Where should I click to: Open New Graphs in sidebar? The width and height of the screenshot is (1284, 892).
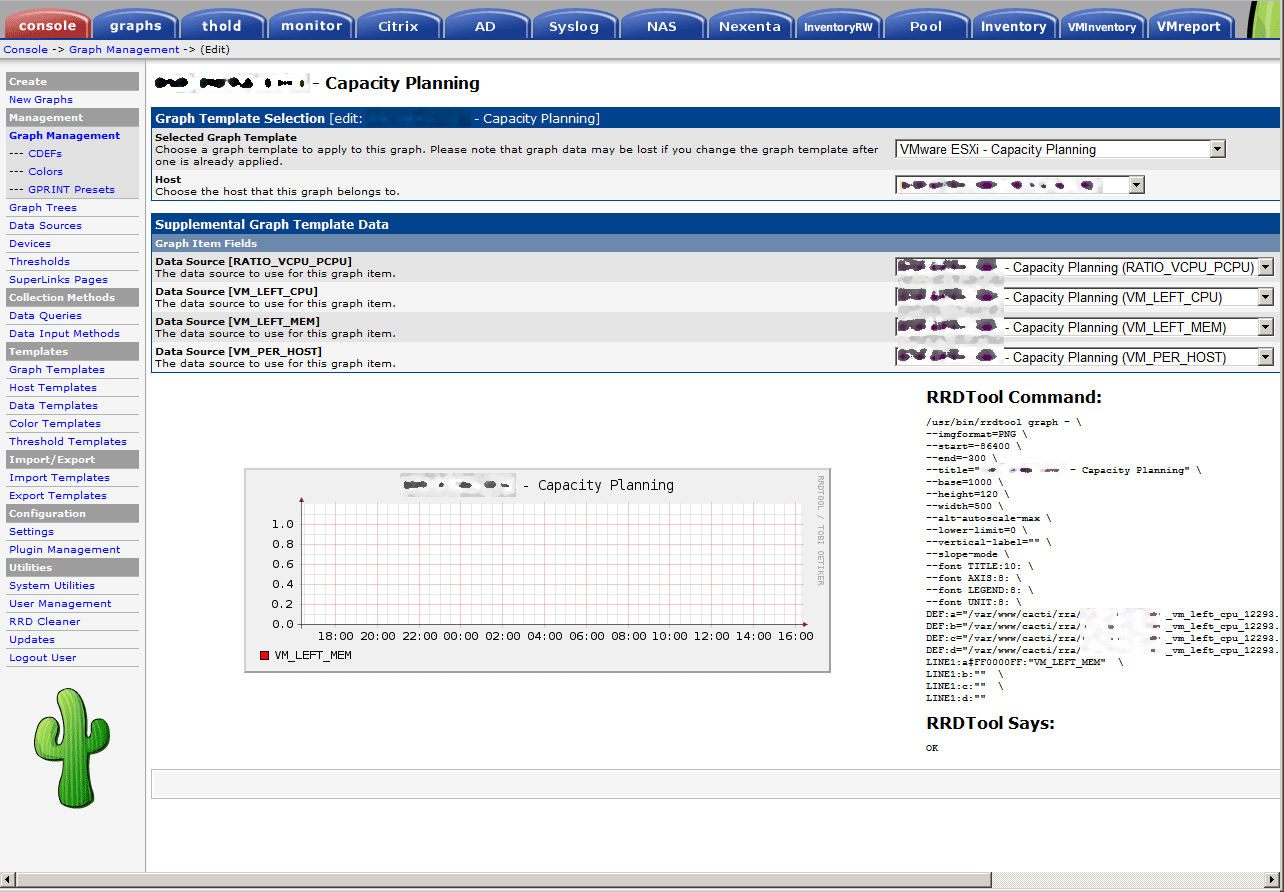click(41, 100)
